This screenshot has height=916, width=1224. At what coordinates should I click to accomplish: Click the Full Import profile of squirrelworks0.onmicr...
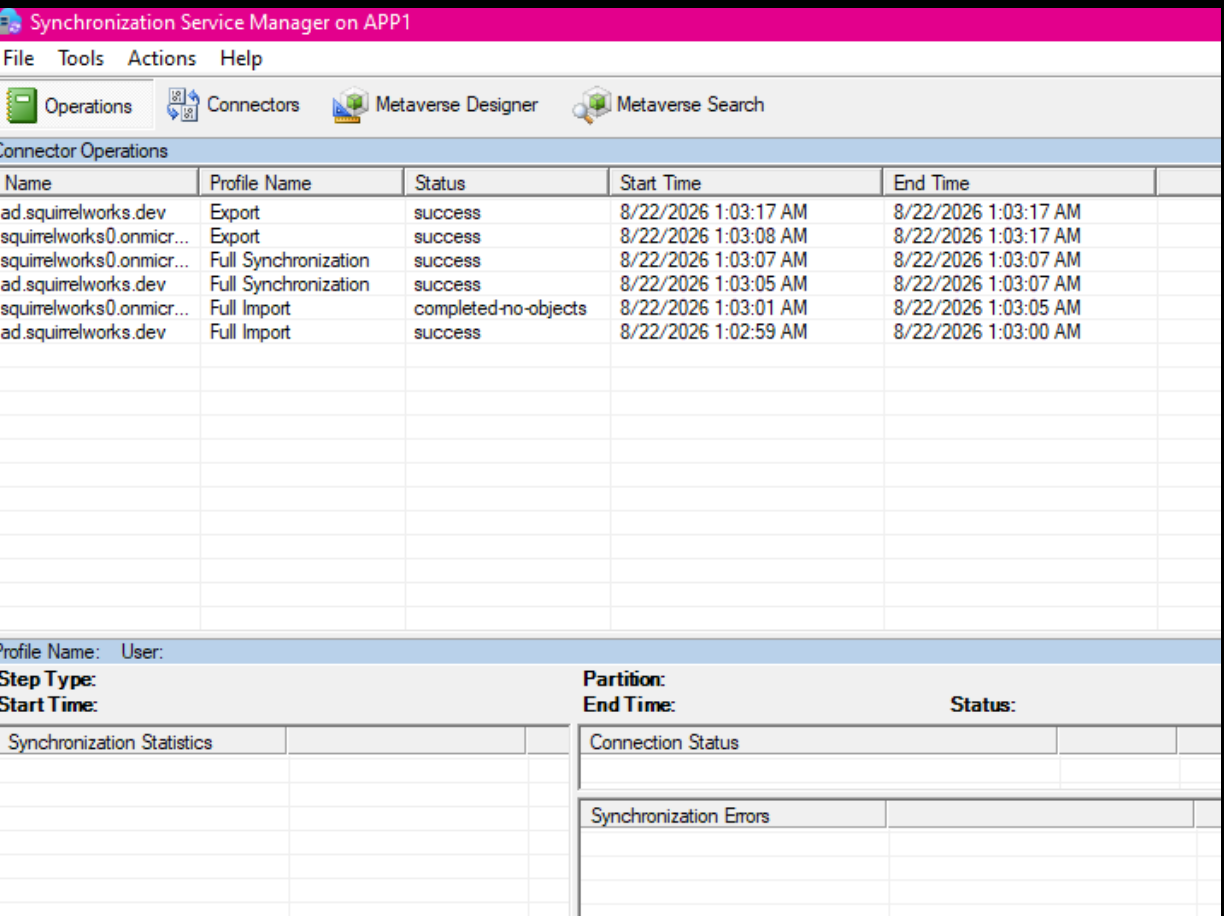[x=250, y=308]
